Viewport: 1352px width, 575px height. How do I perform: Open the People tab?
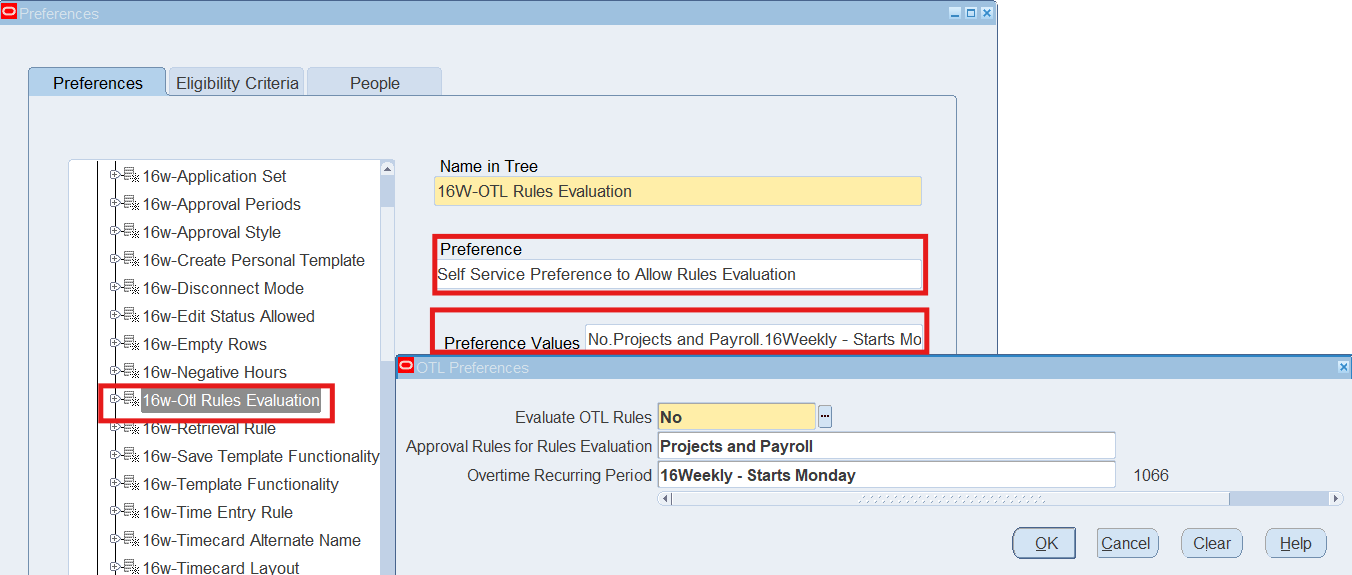click(x=374, y=83)
